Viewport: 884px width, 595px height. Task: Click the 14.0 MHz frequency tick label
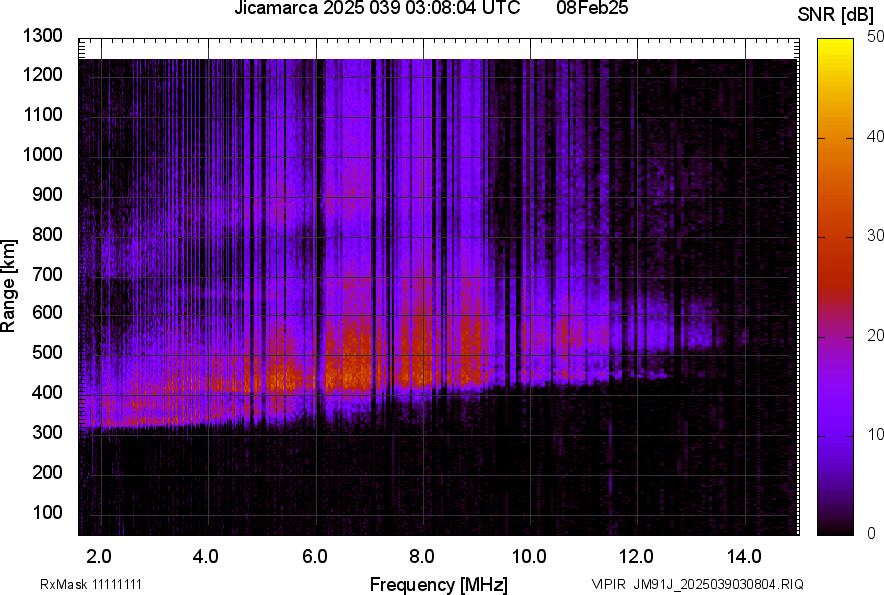pos(743,556)
